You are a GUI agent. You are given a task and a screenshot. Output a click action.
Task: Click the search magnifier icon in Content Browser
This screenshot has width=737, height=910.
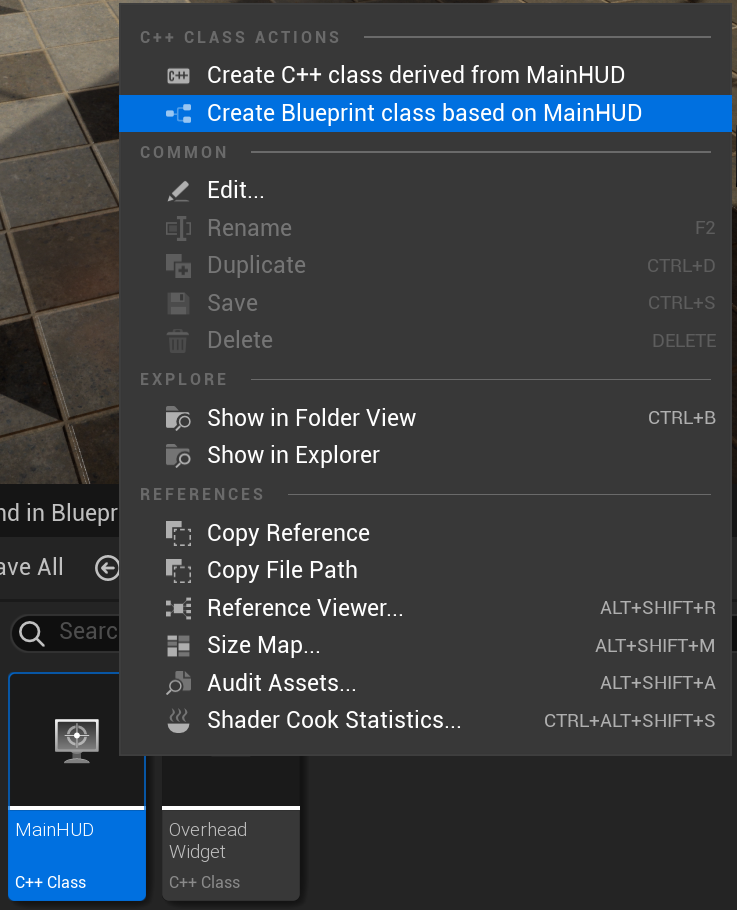[x=32, y=633]
